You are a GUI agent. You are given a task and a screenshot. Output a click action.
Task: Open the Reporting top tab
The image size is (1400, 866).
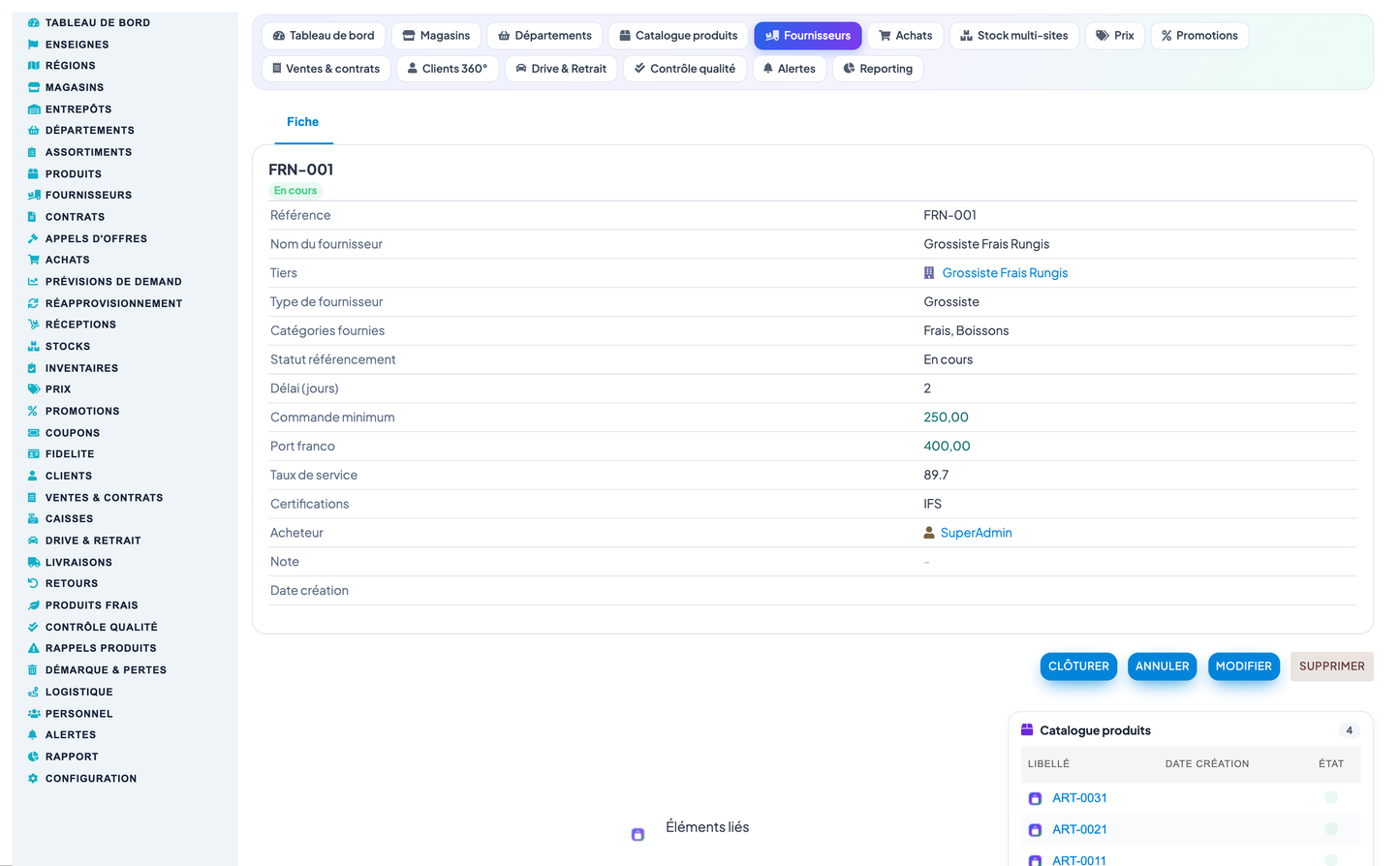point(878,69)
